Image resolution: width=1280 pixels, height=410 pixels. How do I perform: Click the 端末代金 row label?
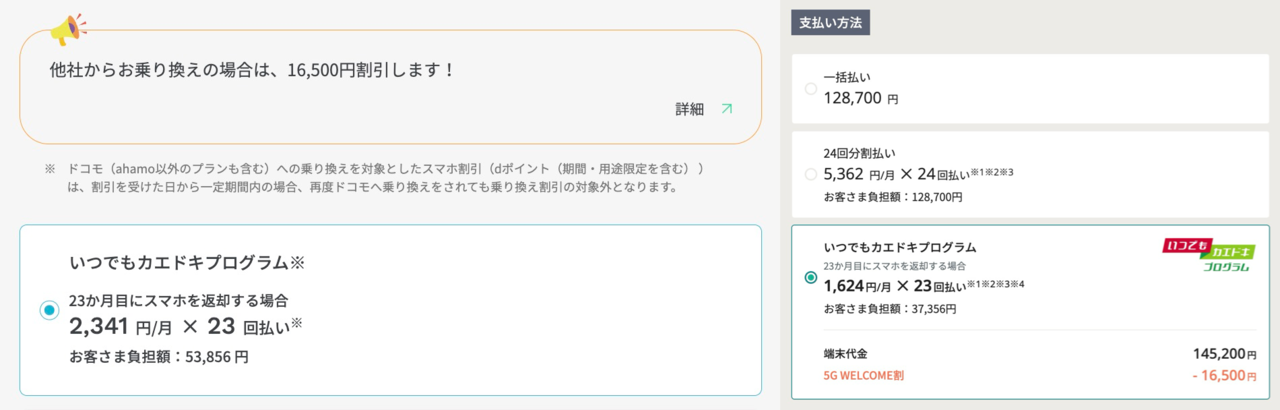[x=846, y=353]
